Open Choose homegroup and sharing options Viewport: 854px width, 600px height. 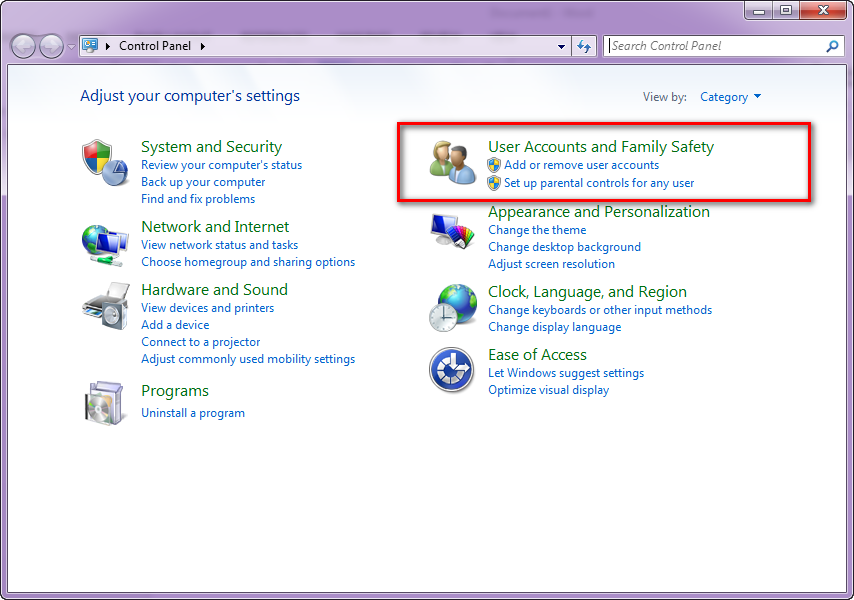pos(248,262)
